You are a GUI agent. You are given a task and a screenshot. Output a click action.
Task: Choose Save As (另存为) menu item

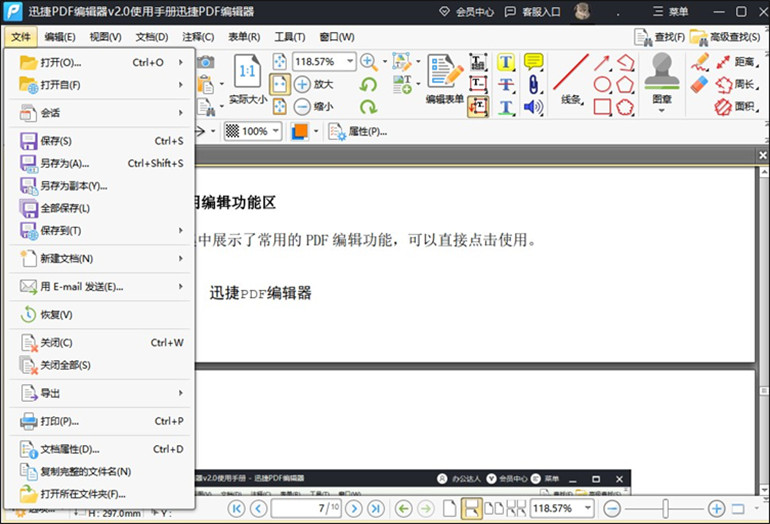[101, 163]
